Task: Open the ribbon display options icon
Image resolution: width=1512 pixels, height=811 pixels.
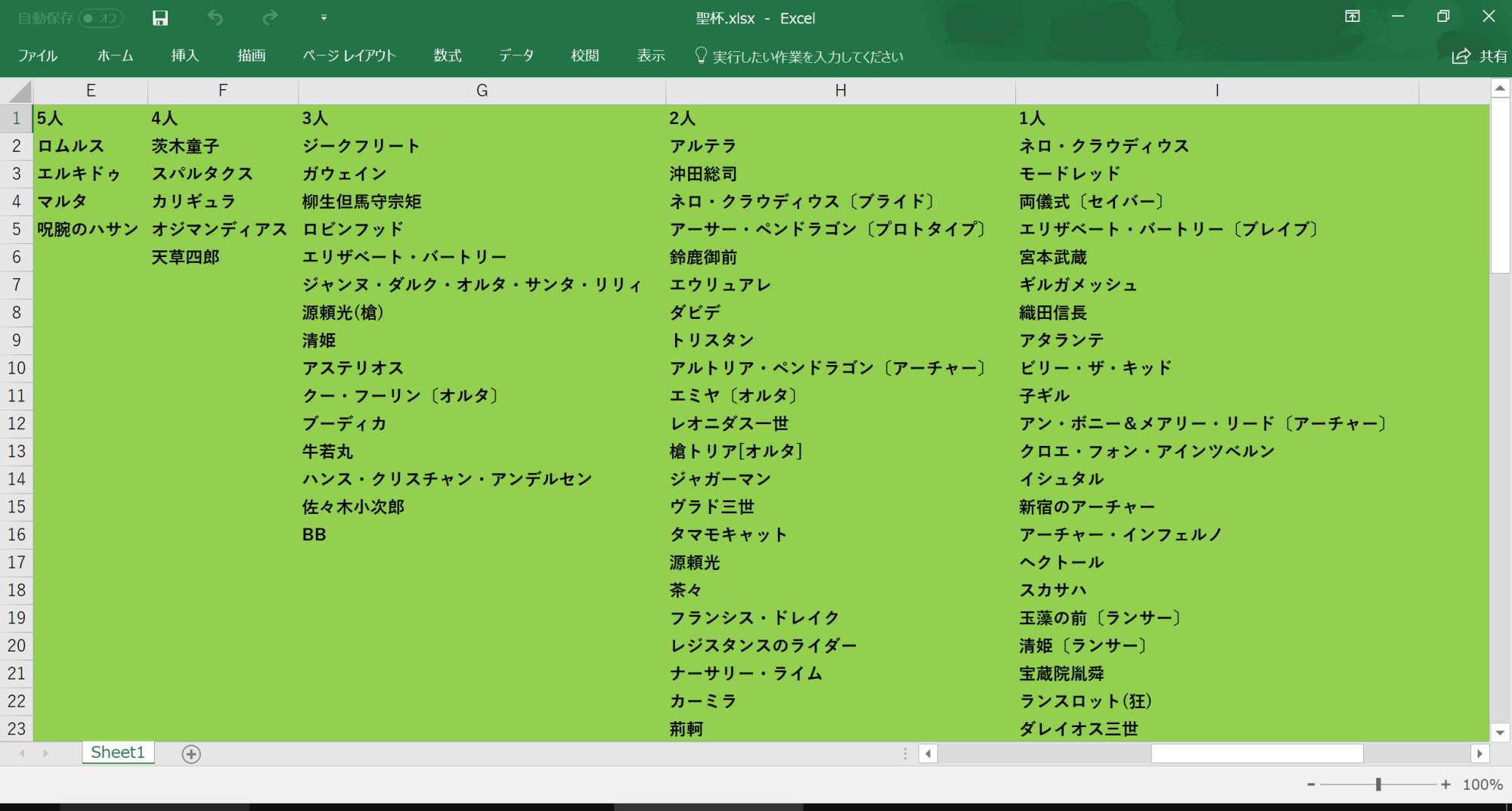Action: click(x=1352, y=17)
